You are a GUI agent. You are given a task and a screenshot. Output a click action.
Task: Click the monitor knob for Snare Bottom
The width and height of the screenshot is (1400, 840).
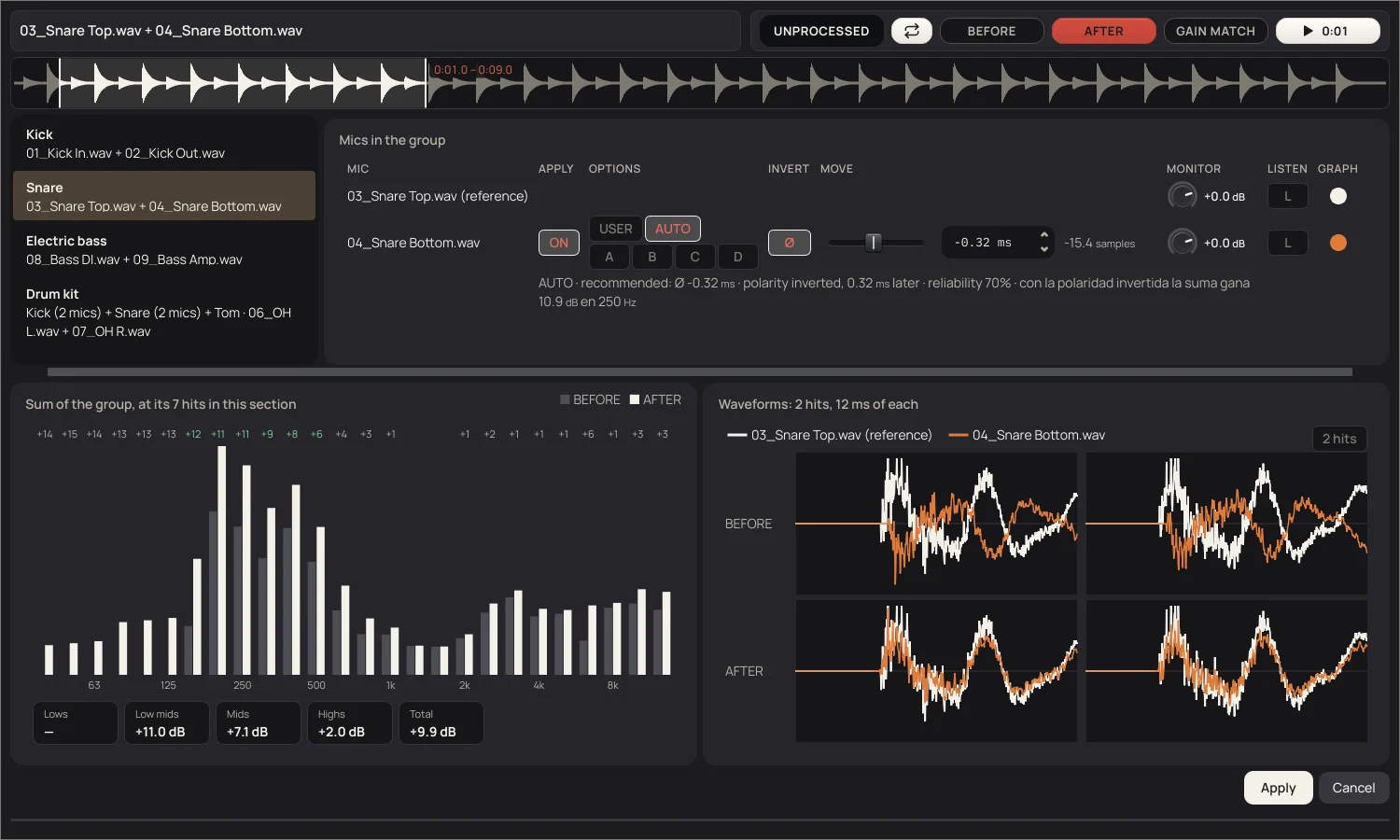click(x=1183, y=243)
